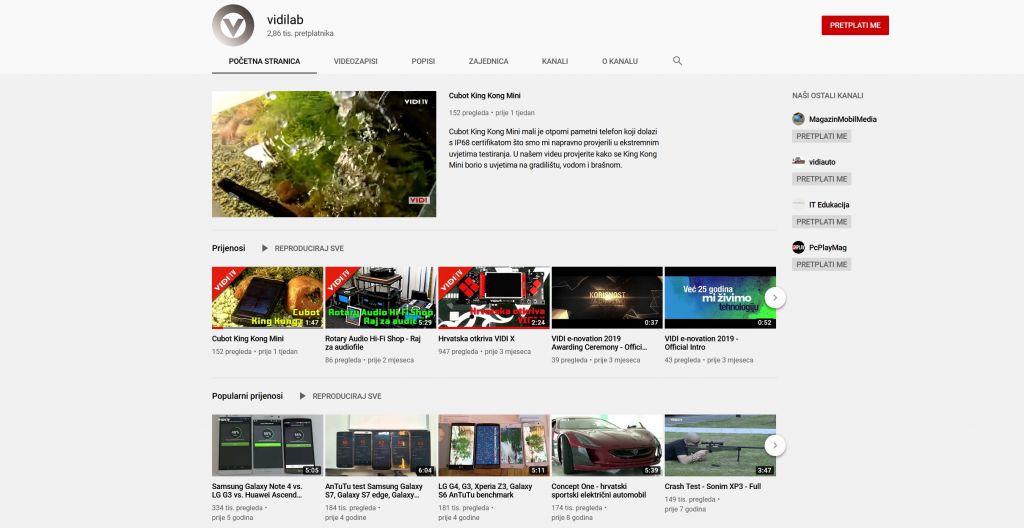1024x528 pixels.
Task: Play the featured Cubot King Kong Mini video
Action: coord(324,154)
